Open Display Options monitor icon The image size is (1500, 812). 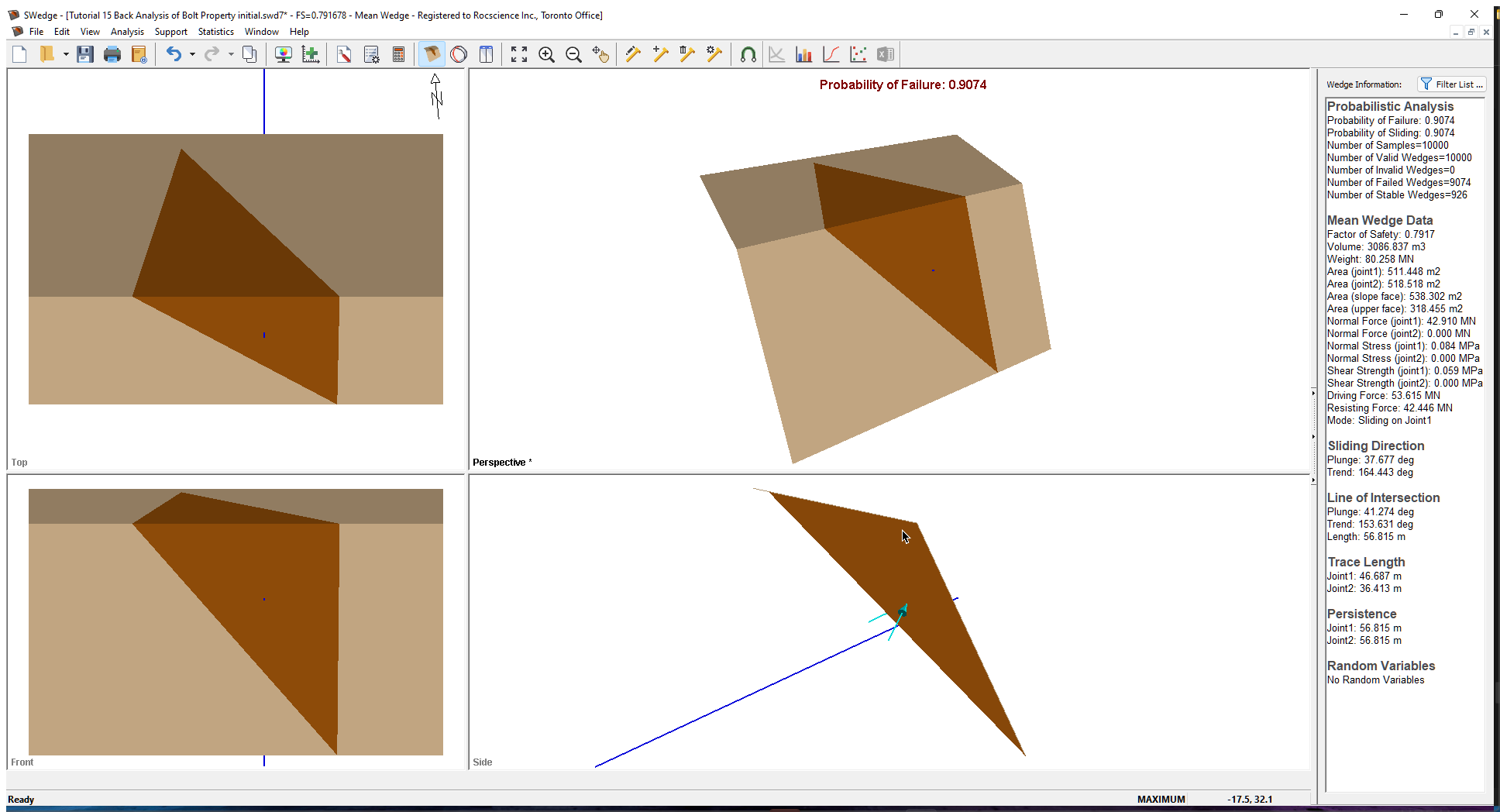point(284,54)
